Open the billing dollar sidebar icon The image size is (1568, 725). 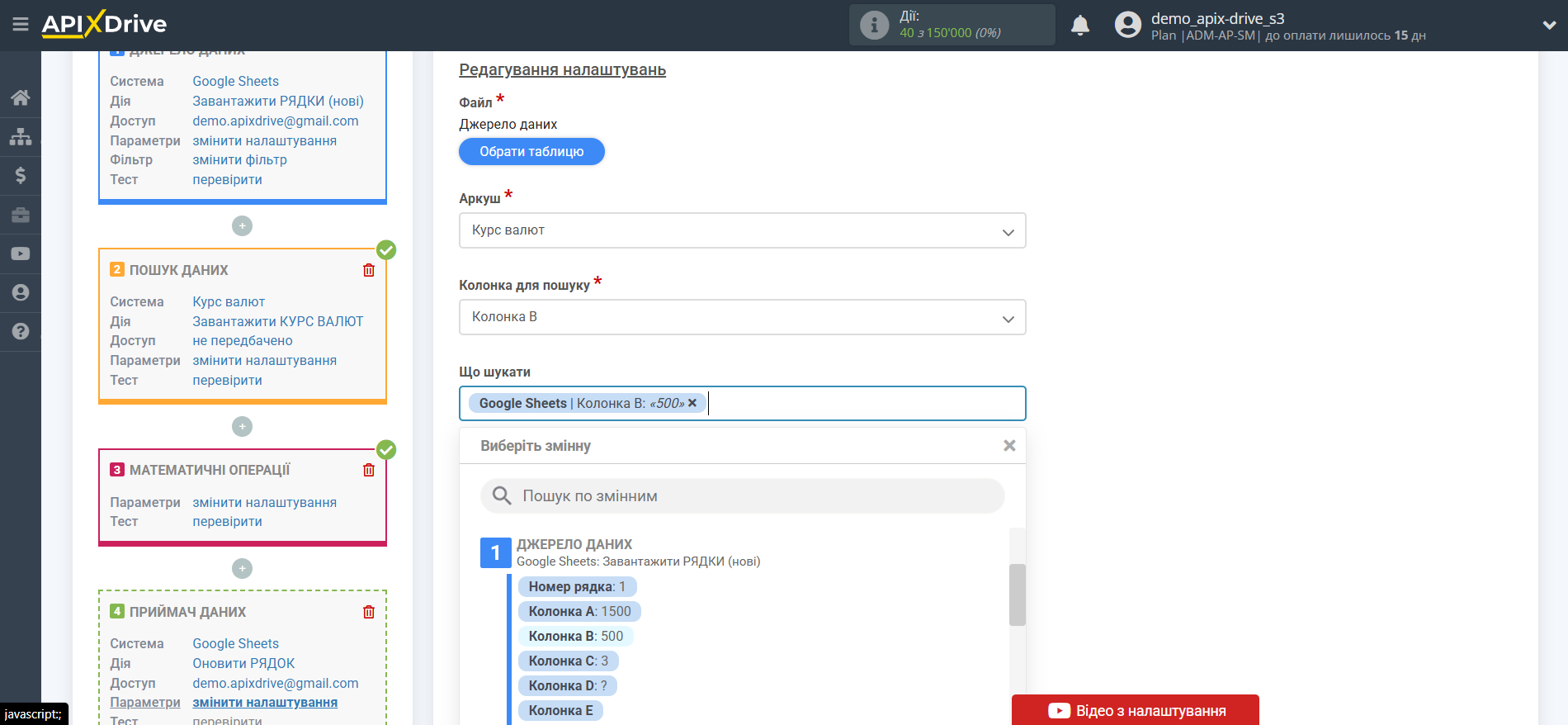21,175
